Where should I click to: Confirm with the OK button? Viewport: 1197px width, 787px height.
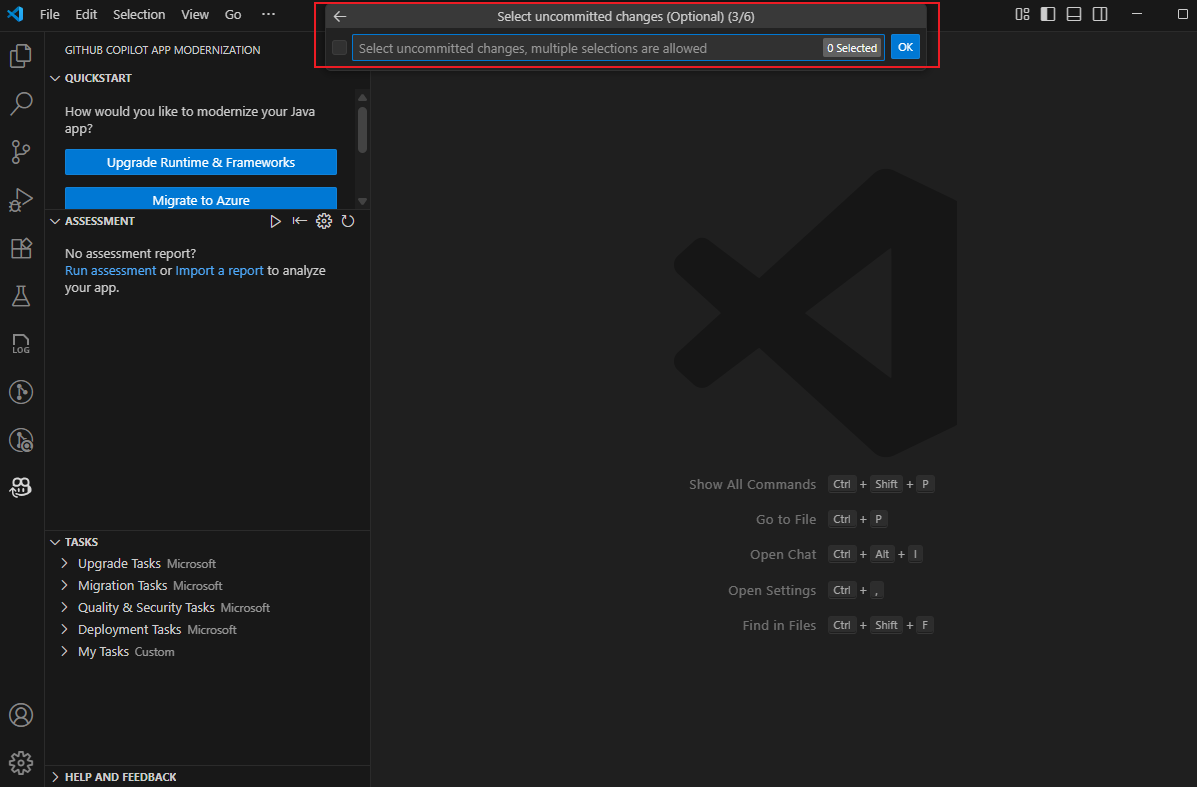click(905, 46)
